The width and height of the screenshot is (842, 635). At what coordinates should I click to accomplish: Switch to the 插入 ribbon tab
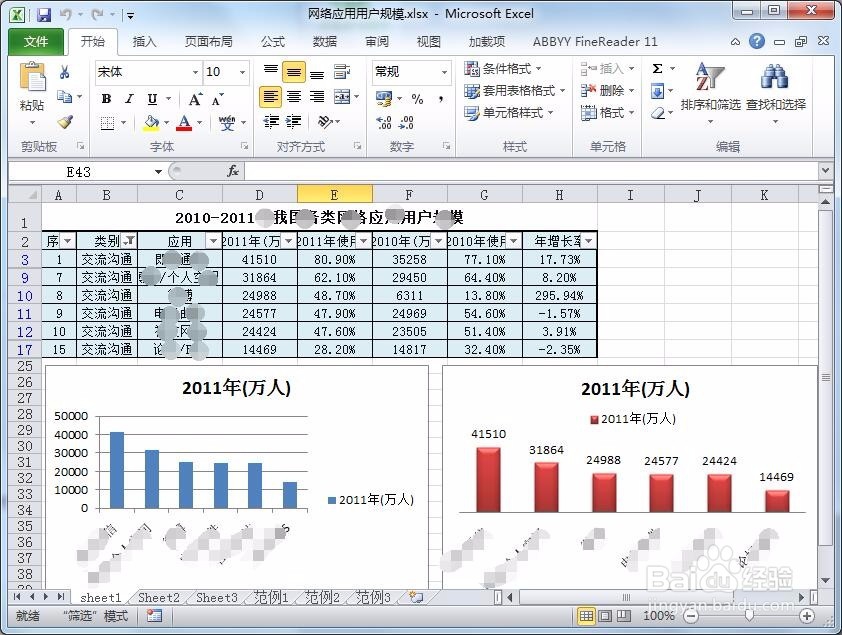144,41
